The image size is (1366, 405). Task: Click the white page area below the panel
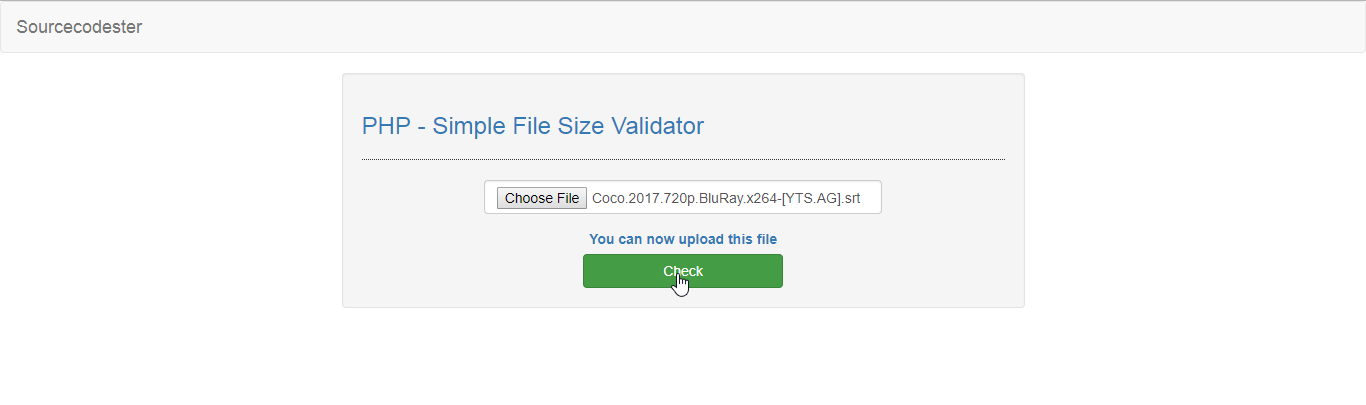tap(682, 360)
